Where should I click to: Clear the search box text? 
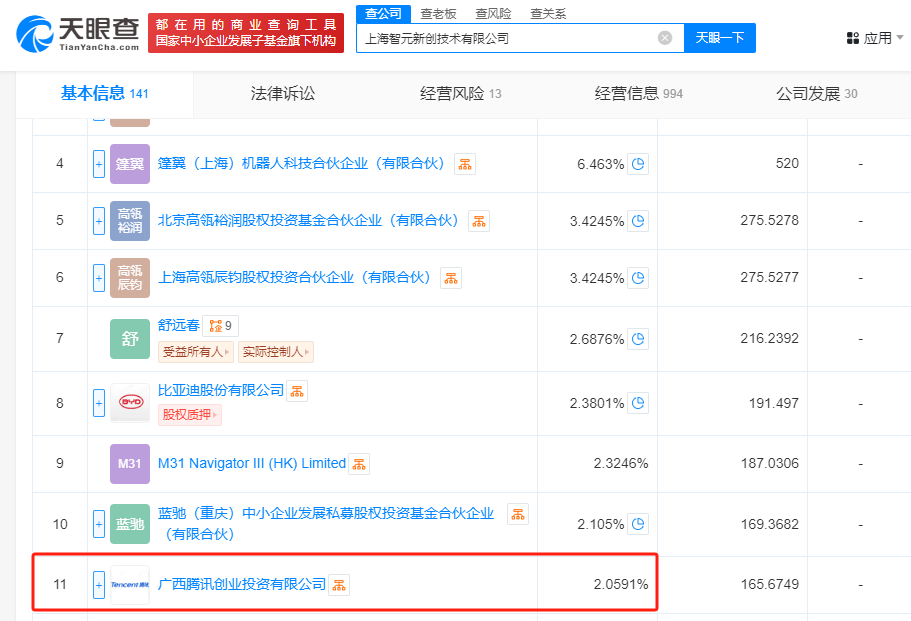(x=665, y=38)
